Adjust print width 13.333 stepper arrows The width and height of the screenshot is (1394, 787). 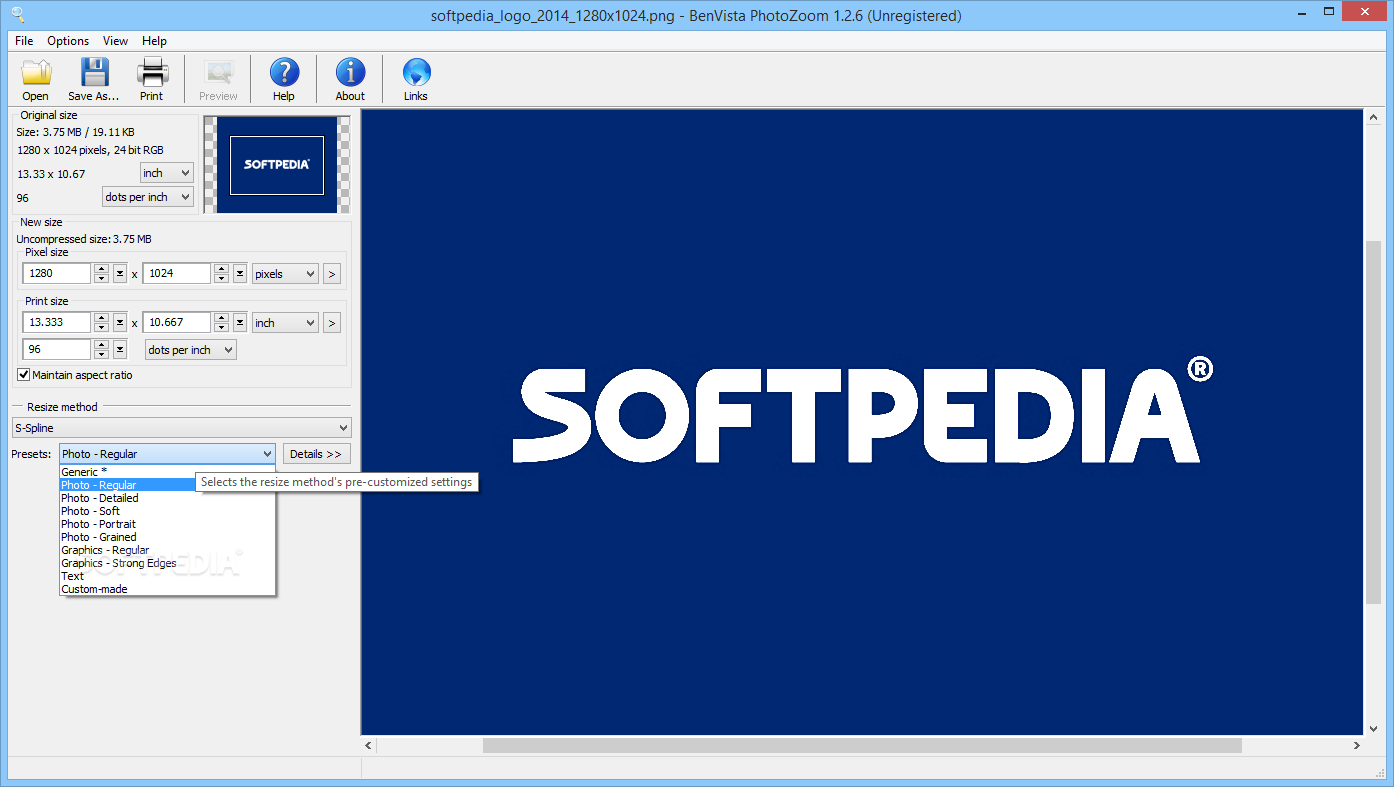[x=101, y=323]
